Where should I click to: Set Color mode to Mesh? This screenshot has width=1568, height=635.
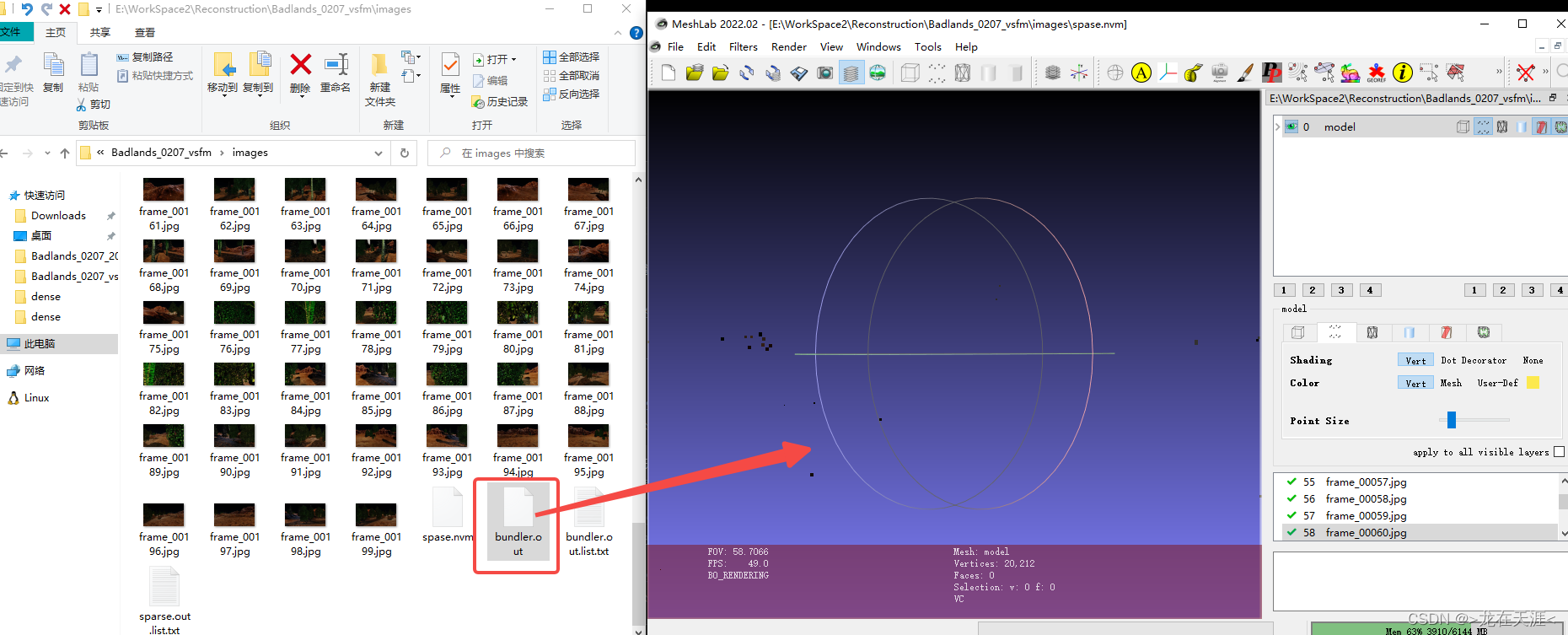point(1451,383)
